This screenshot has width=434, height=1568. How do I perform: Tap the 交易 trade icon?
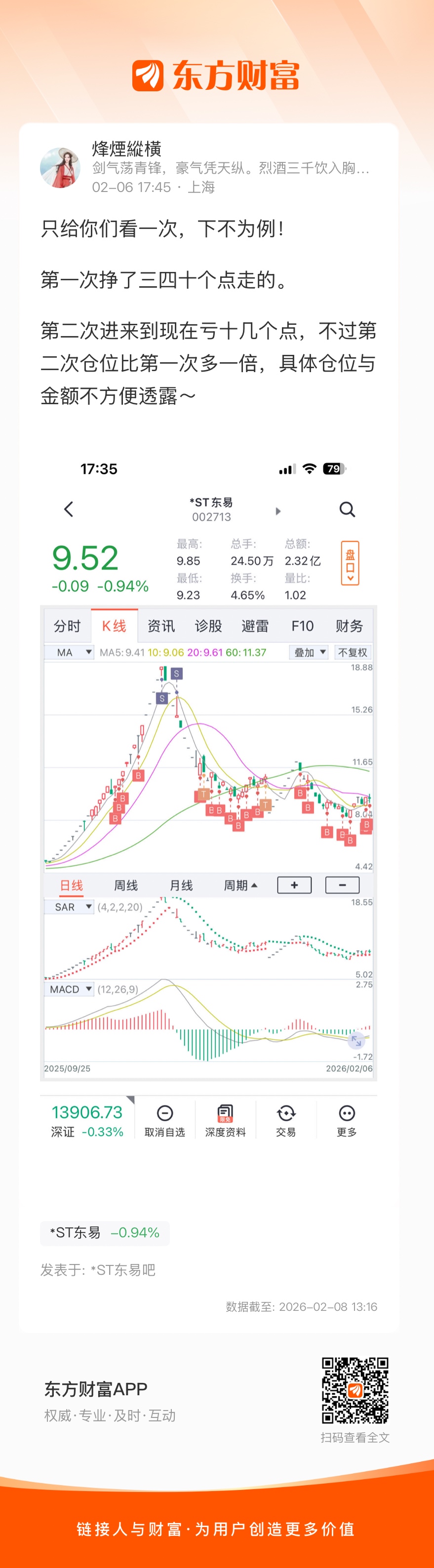point(286,1113)
